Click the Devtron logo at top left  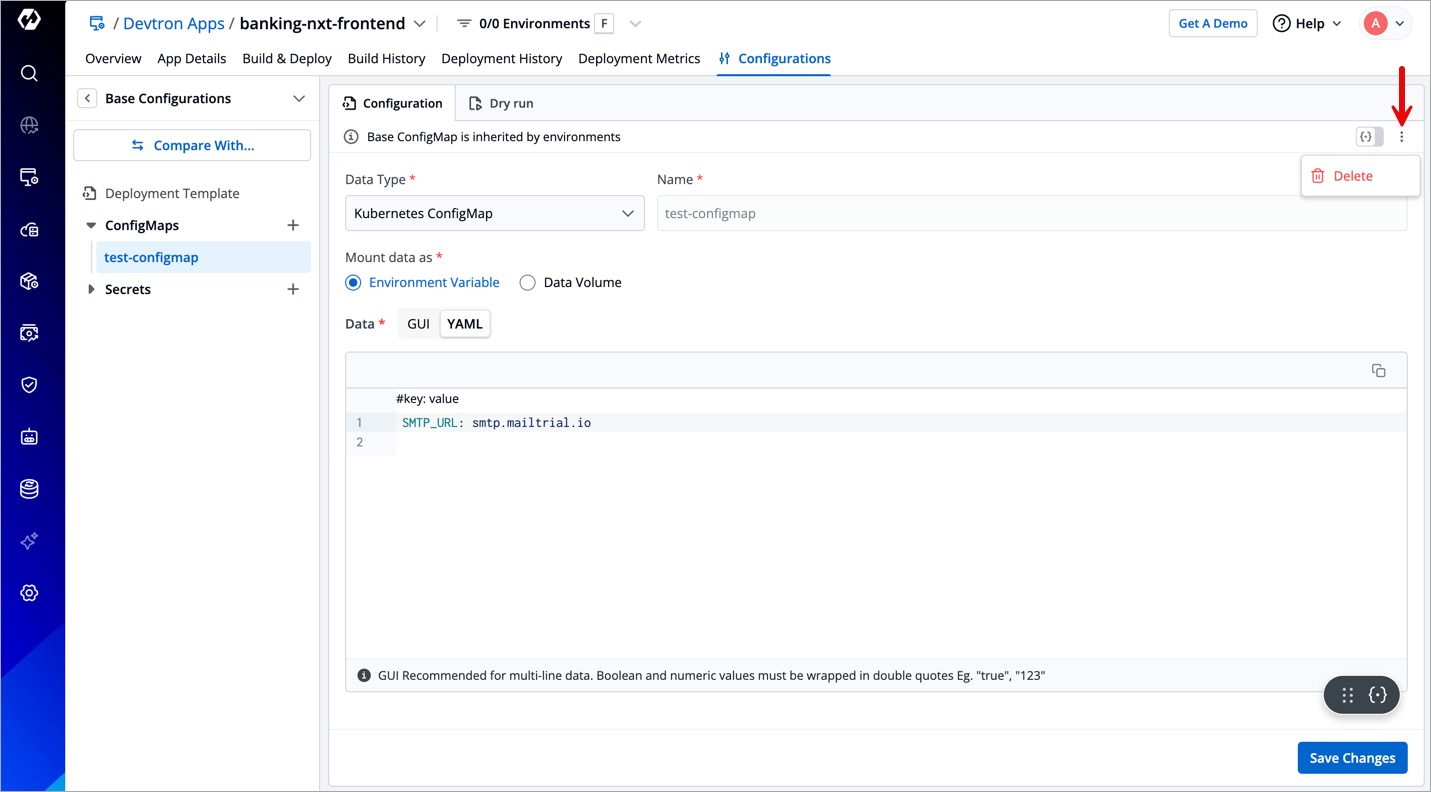click(29, 20)
